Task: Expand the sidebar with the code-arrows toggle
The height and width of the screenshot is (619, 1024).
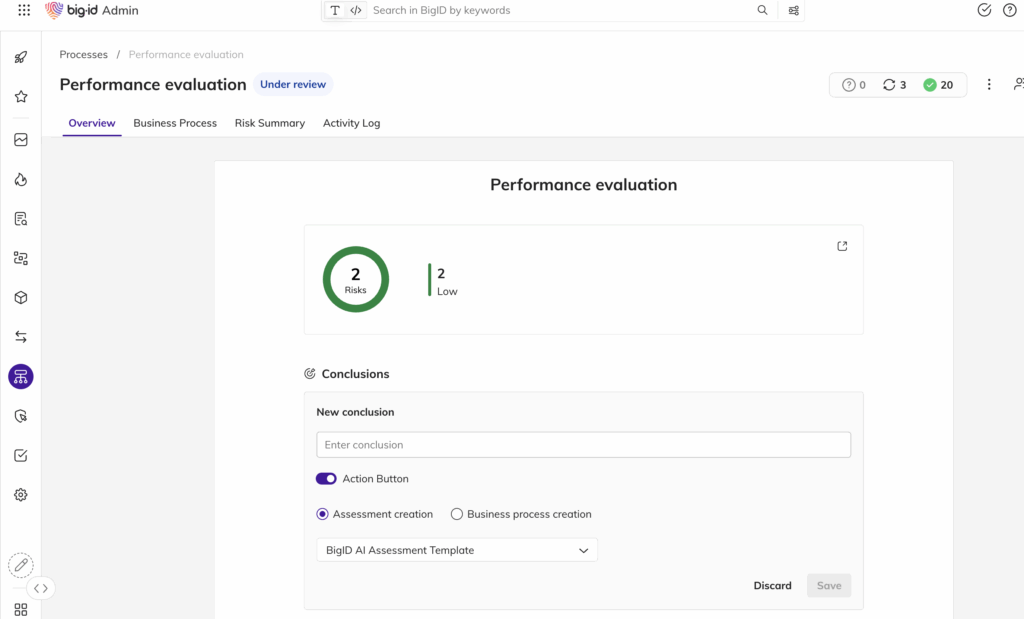Action: 41,588
